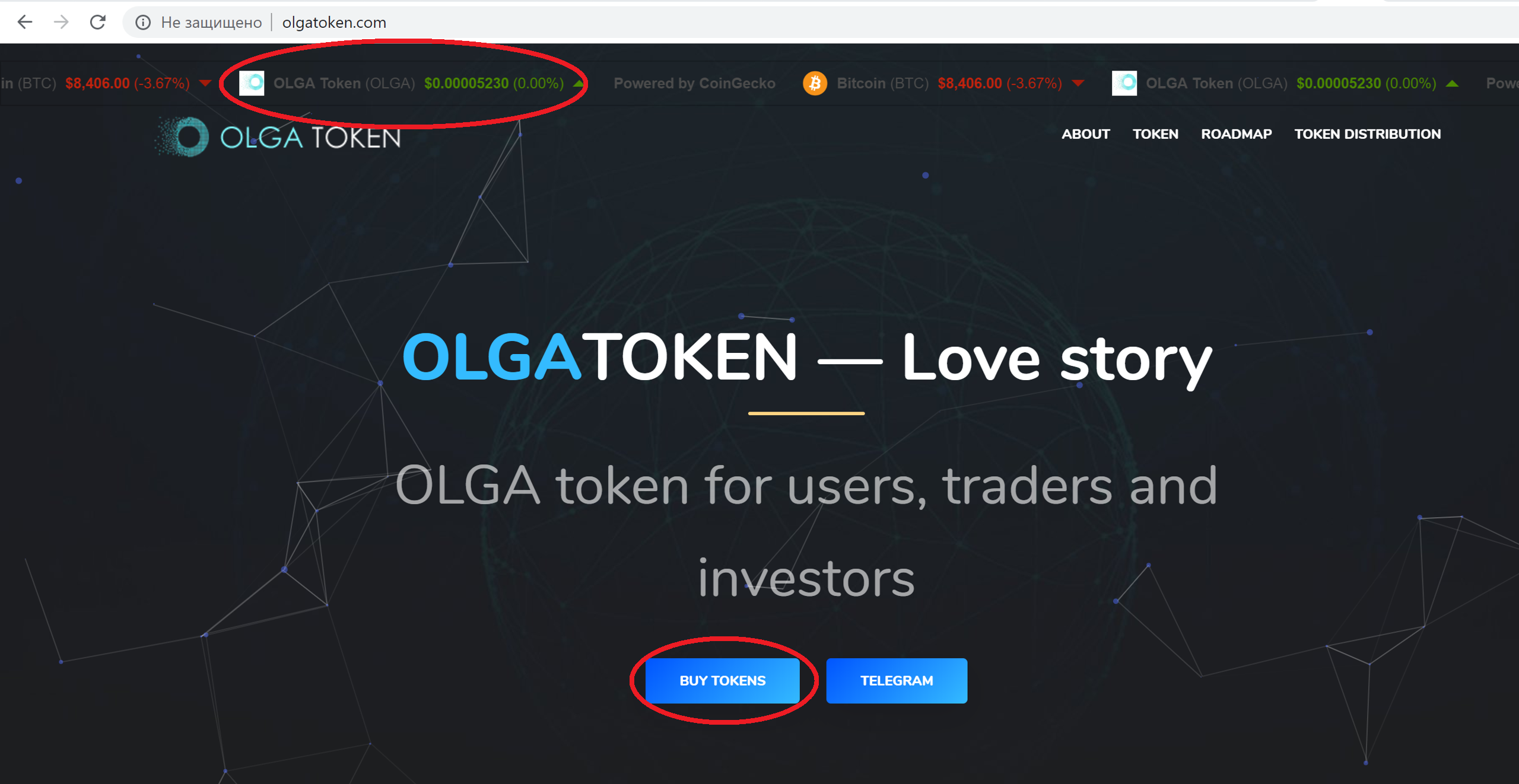Click the BUY TOKENS button
This screenshot has width=1519, height=784.
click(x=722, y=680)
